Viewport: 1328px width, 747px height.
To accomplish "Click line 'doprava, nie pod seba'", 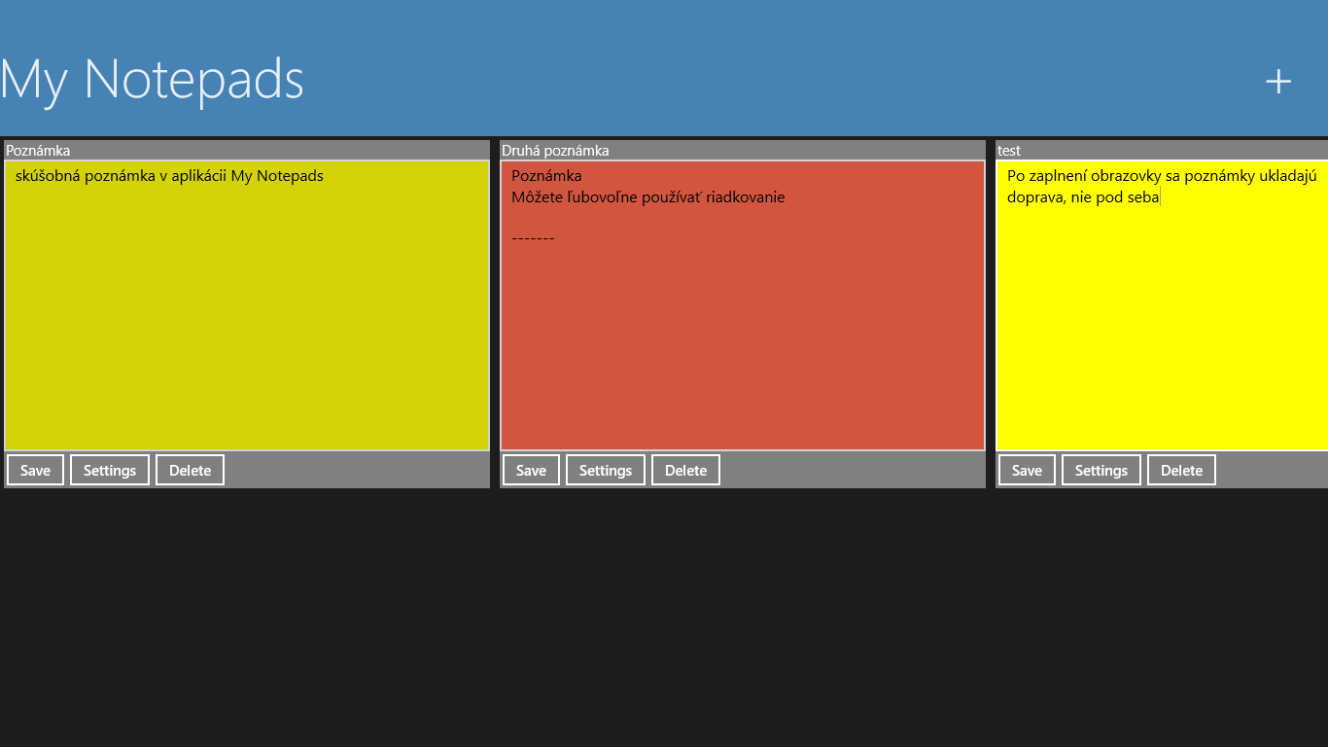I will coord(1083,197).
